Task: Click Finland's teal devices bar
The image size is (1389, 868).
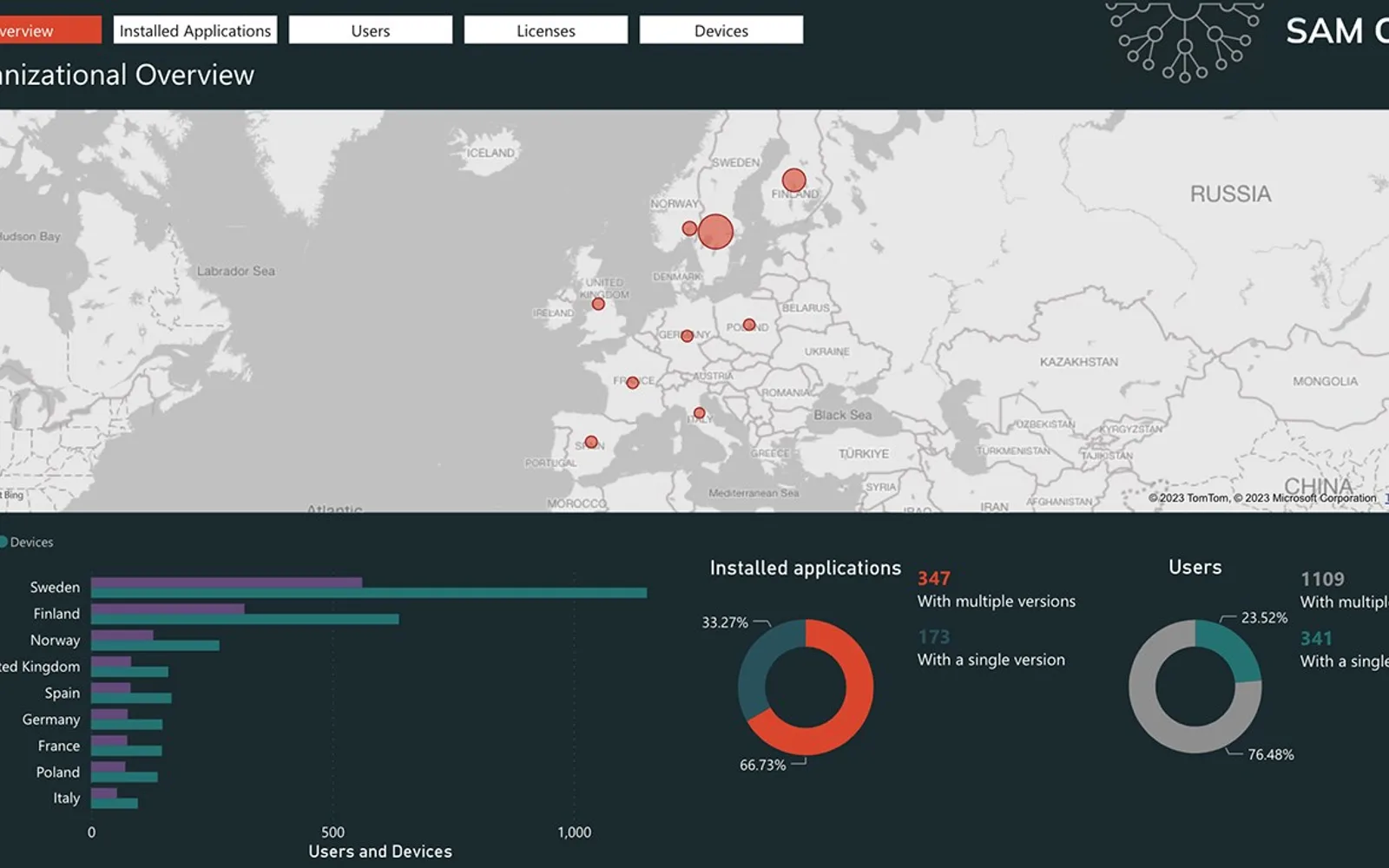Action: coord(245,619)
